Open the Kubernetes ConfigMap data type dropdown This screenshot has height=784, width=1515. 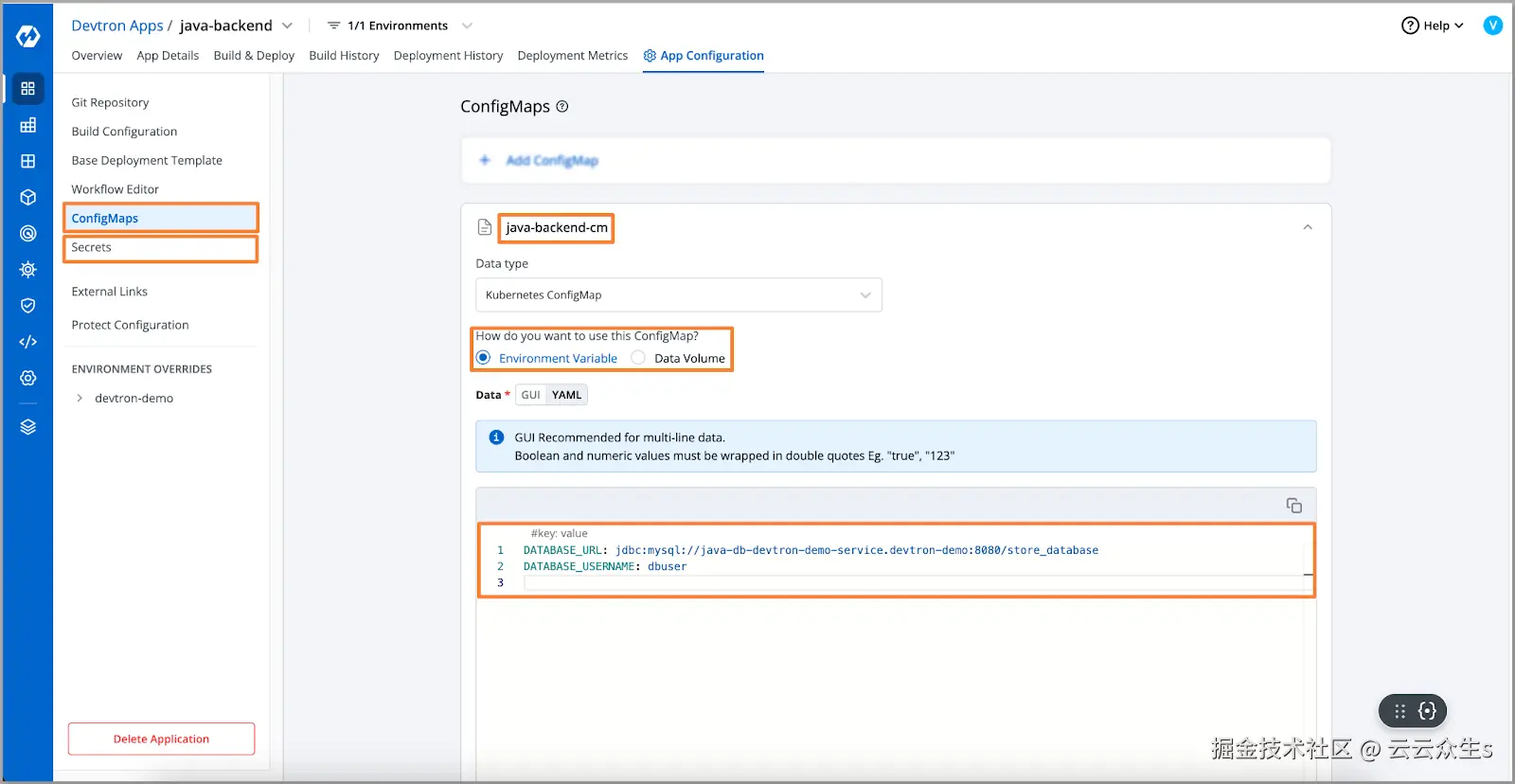click(678, 294)
